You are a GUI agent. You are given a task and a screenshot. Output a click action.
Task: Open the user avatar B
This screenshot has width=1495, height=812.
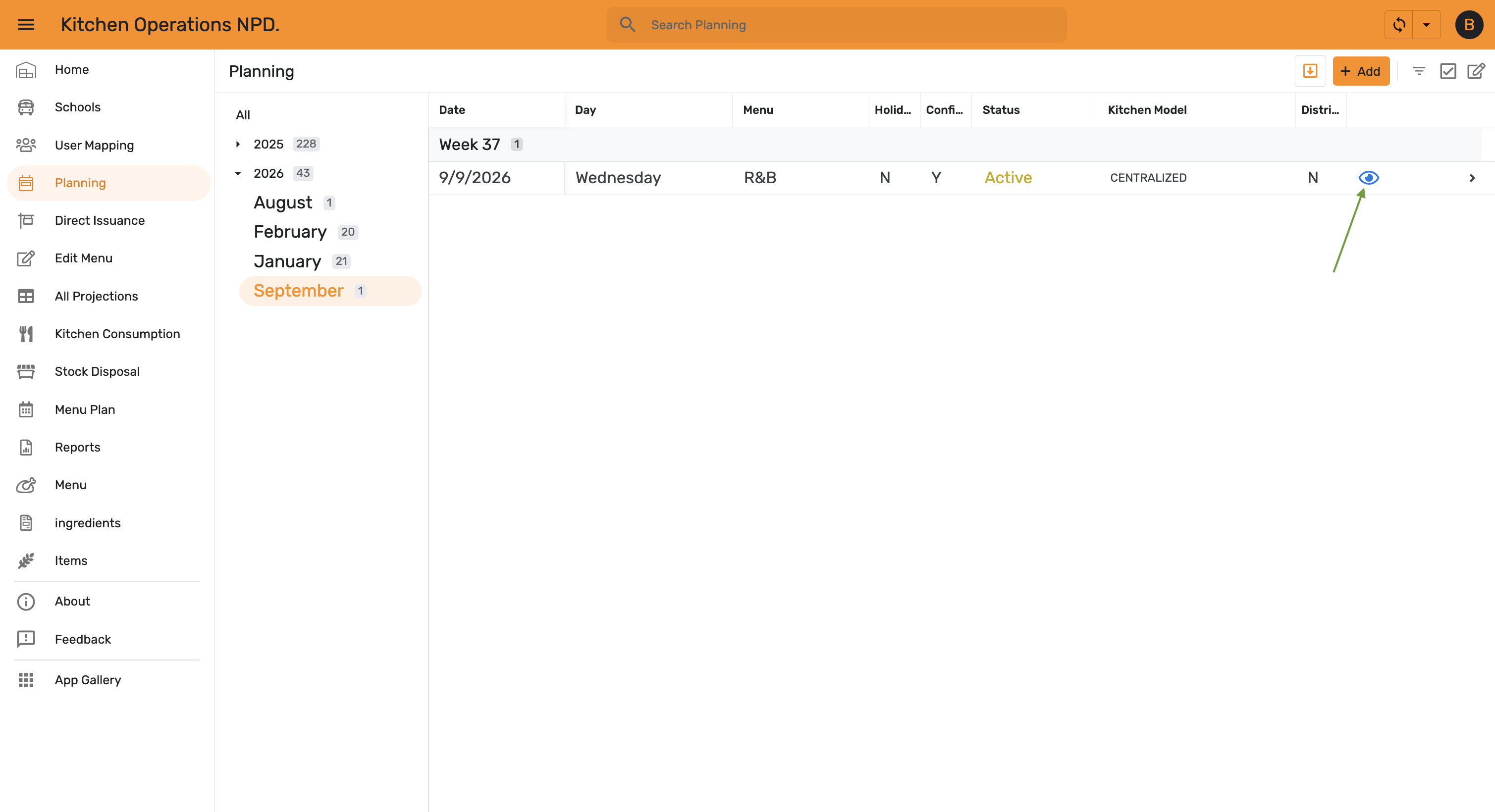coord(1469,24)
